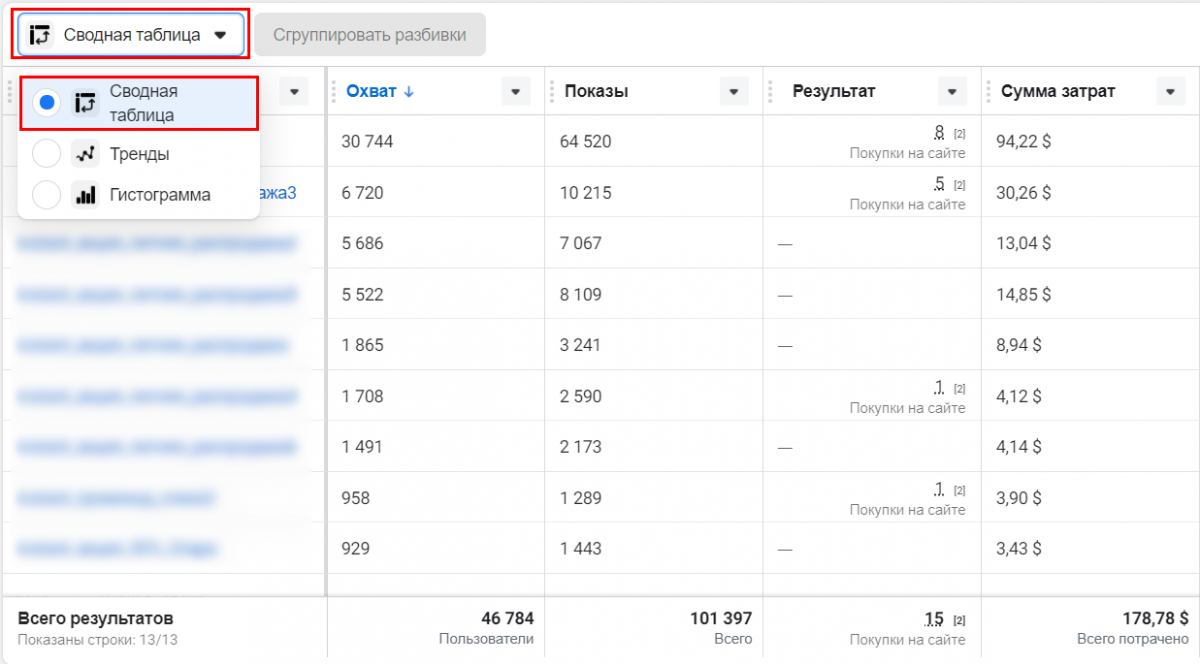The height and width of the screenshot is (664, 1200).
Task: Click the Гистограмма bar chart icon
Action: coord(85,194)
